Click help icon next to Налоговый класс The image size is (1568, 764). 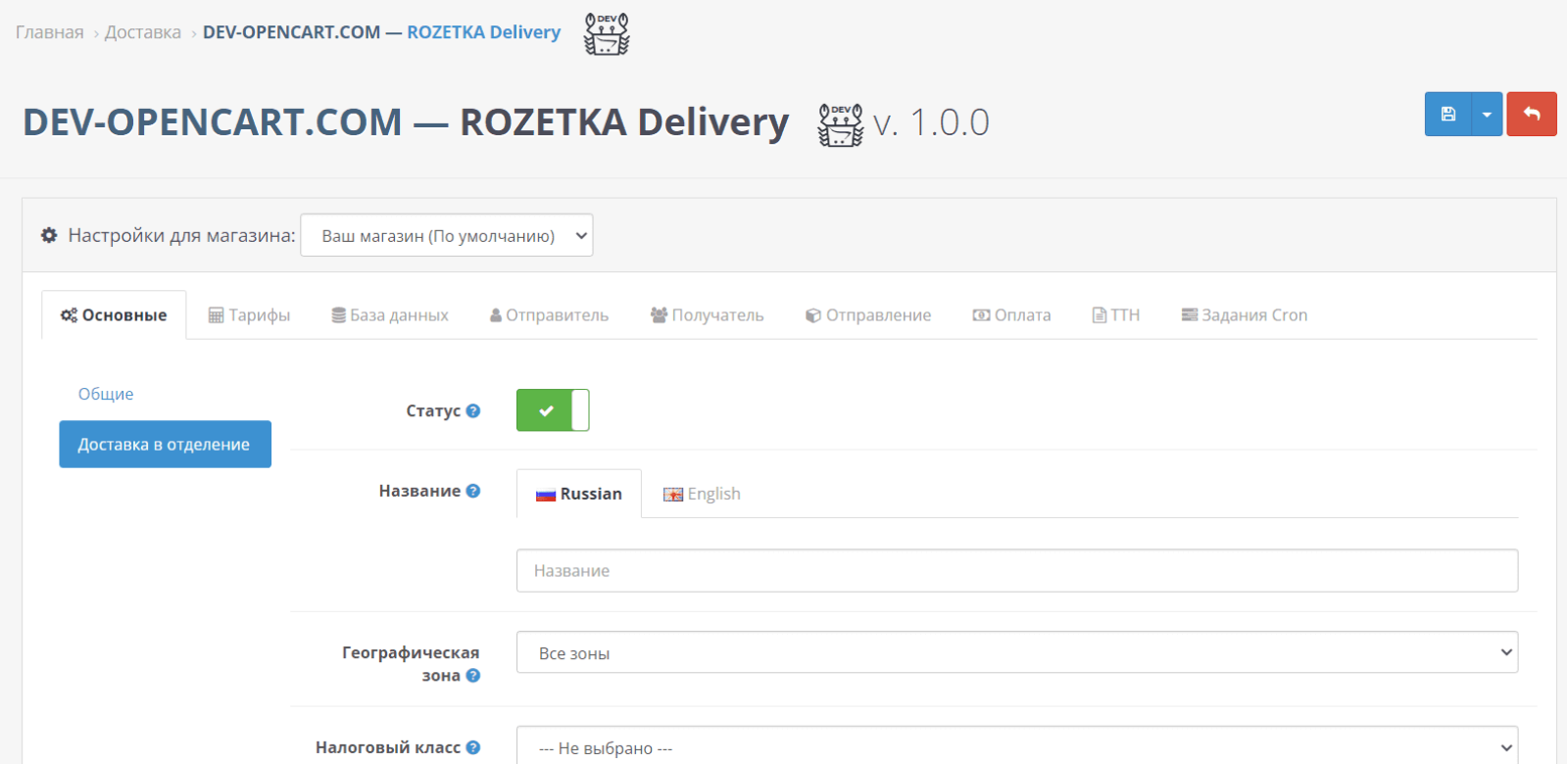click(473, 747)
